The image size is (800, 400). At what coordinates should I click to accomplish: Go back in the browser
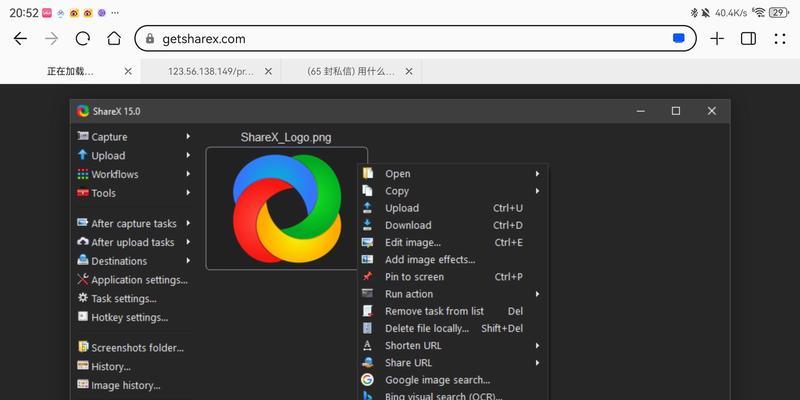[20, 39]
